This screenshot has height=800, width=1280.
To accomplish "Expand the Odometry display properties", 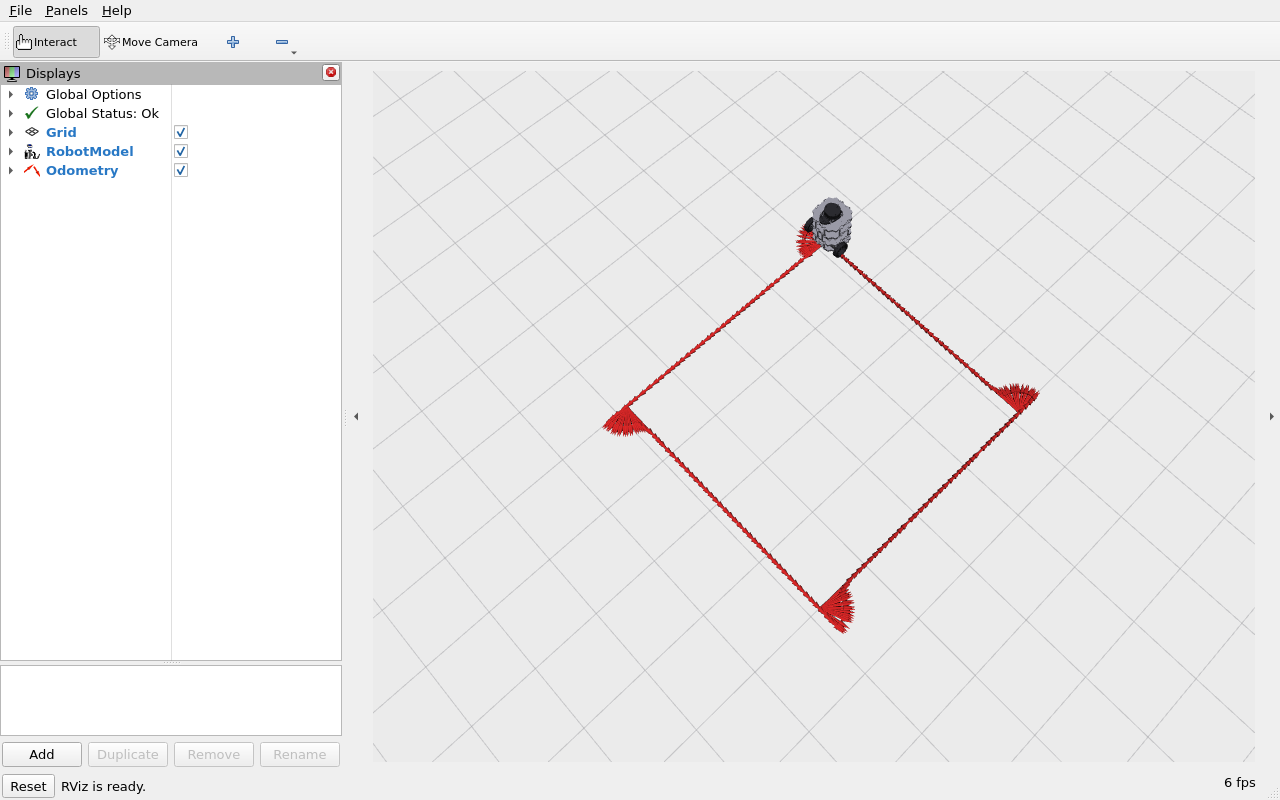I will [x=11, y=170].
